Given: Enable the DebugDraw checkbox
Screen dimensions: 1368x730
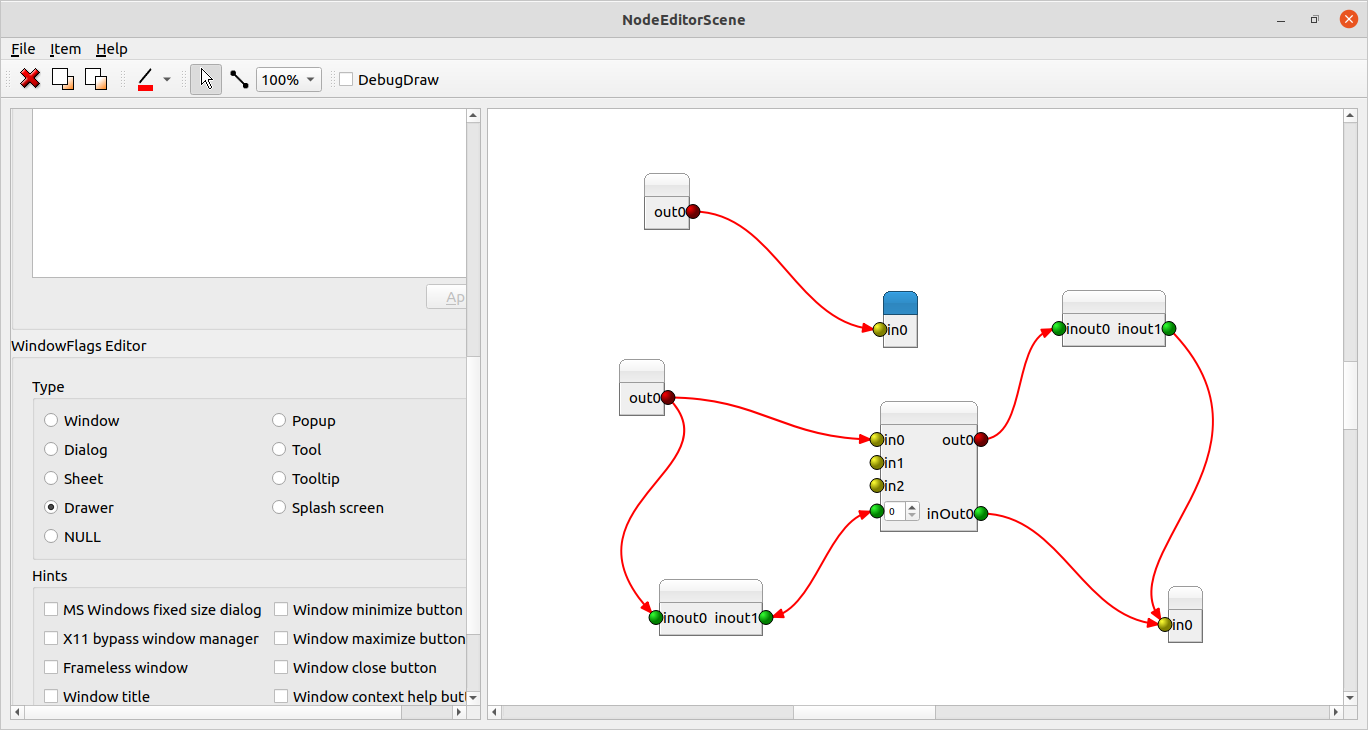Looking at the screenshot, I should tap(347, 79).
